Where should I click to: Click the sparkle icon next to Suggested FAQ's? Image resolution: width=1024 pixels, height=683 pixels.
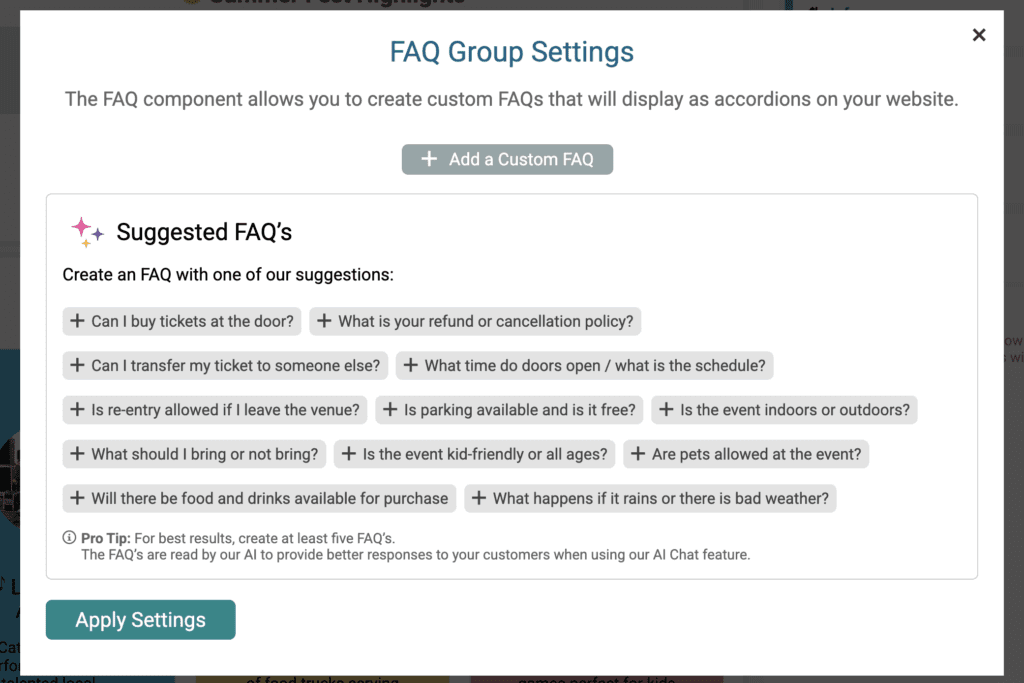coord(88,232)
